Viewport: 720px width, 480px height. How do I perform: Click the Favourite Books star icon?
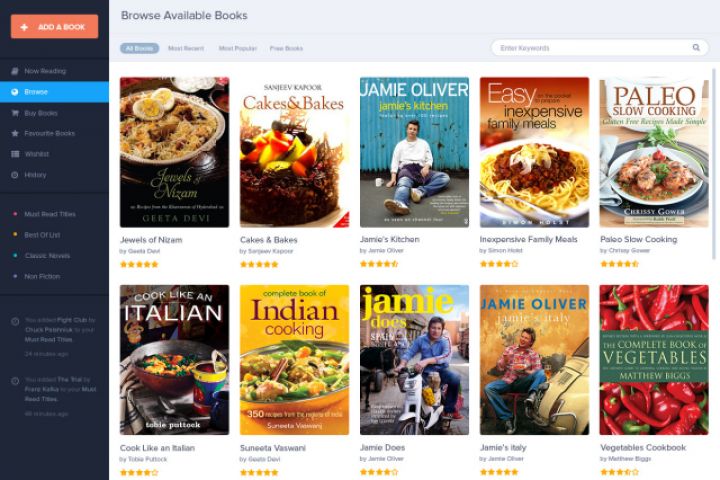point(15,134)
